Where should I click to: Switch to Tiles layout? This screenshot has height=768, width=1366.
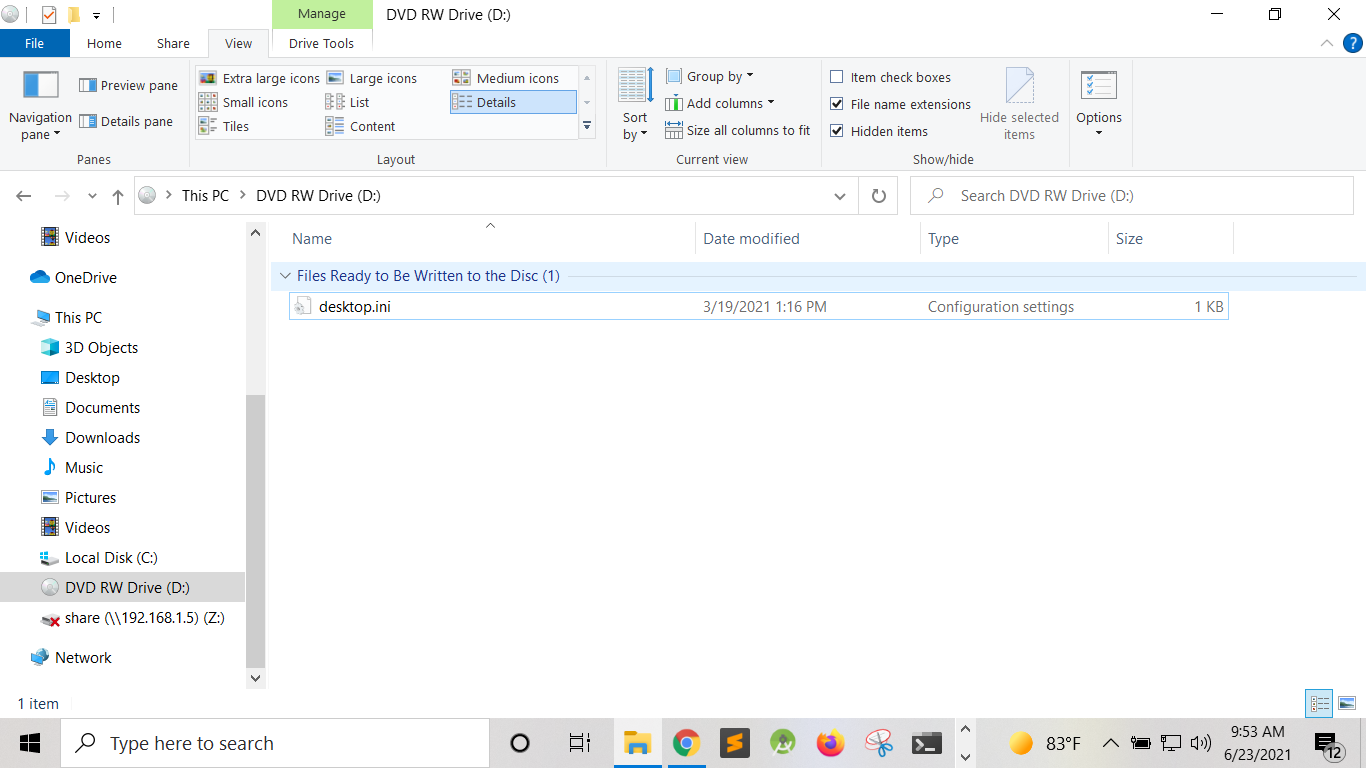click(224, 126)
